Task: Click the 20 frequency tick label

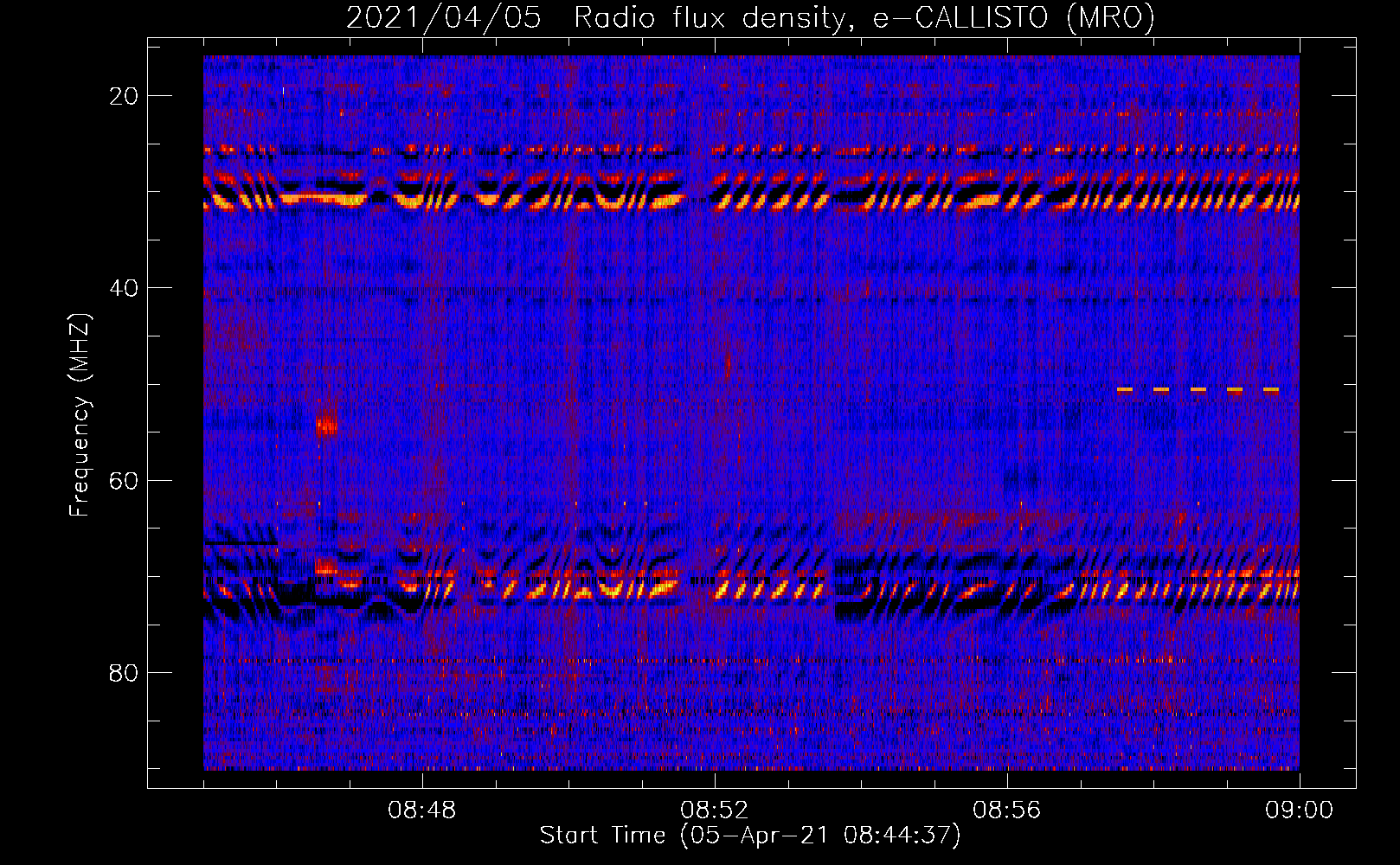Action: pyautogui.click(x=124, y=96)
